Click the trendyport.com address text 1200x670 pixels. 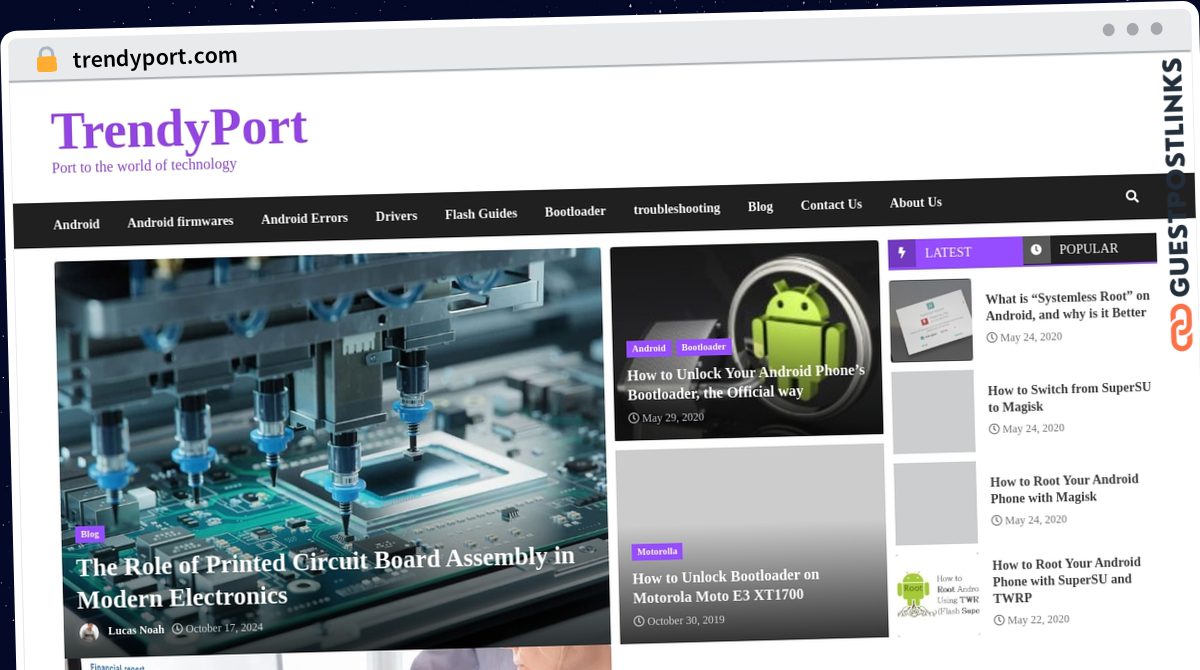(x=155, y=58)
